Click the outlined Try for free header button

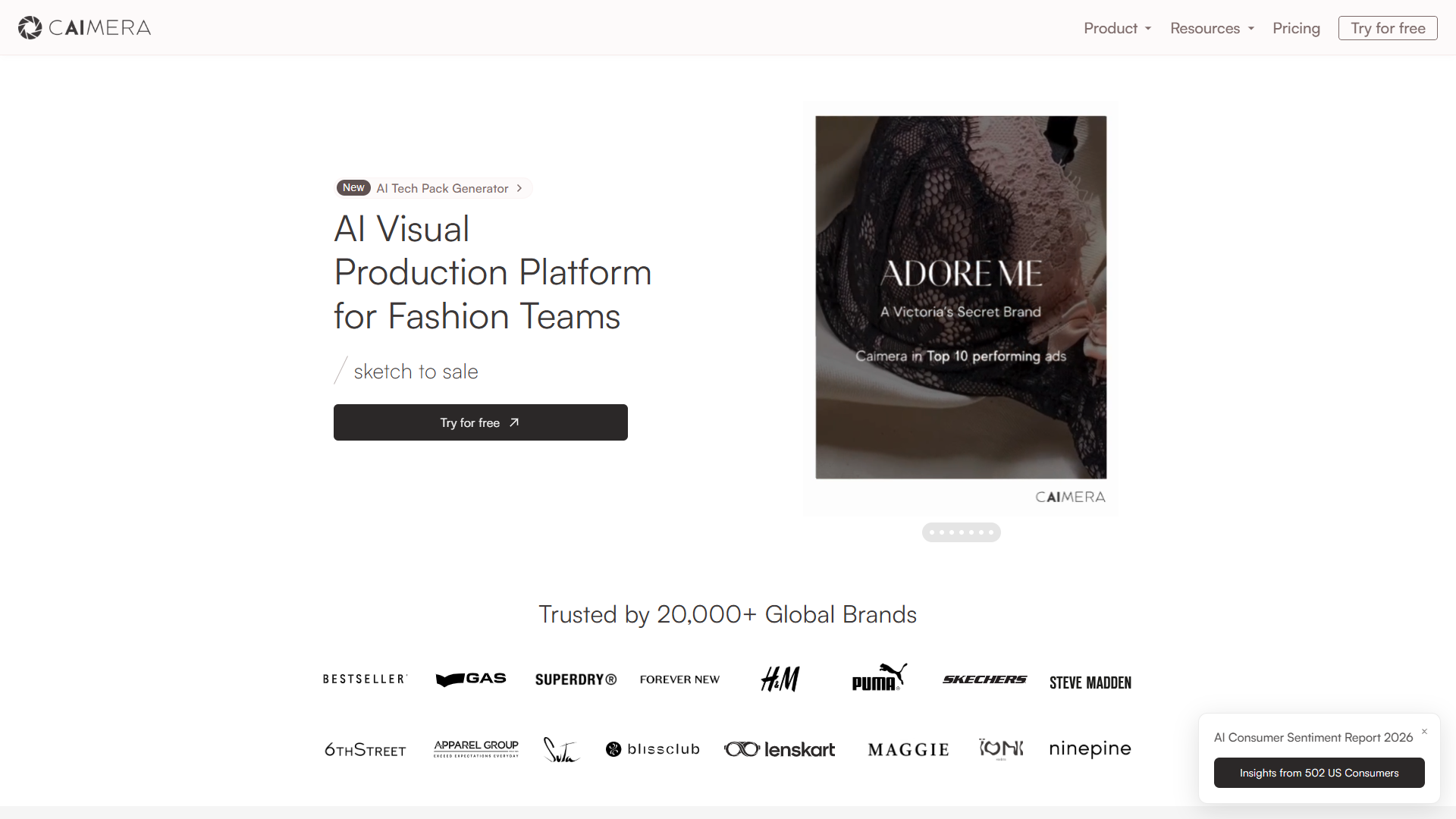click(x=1388, y=28)
